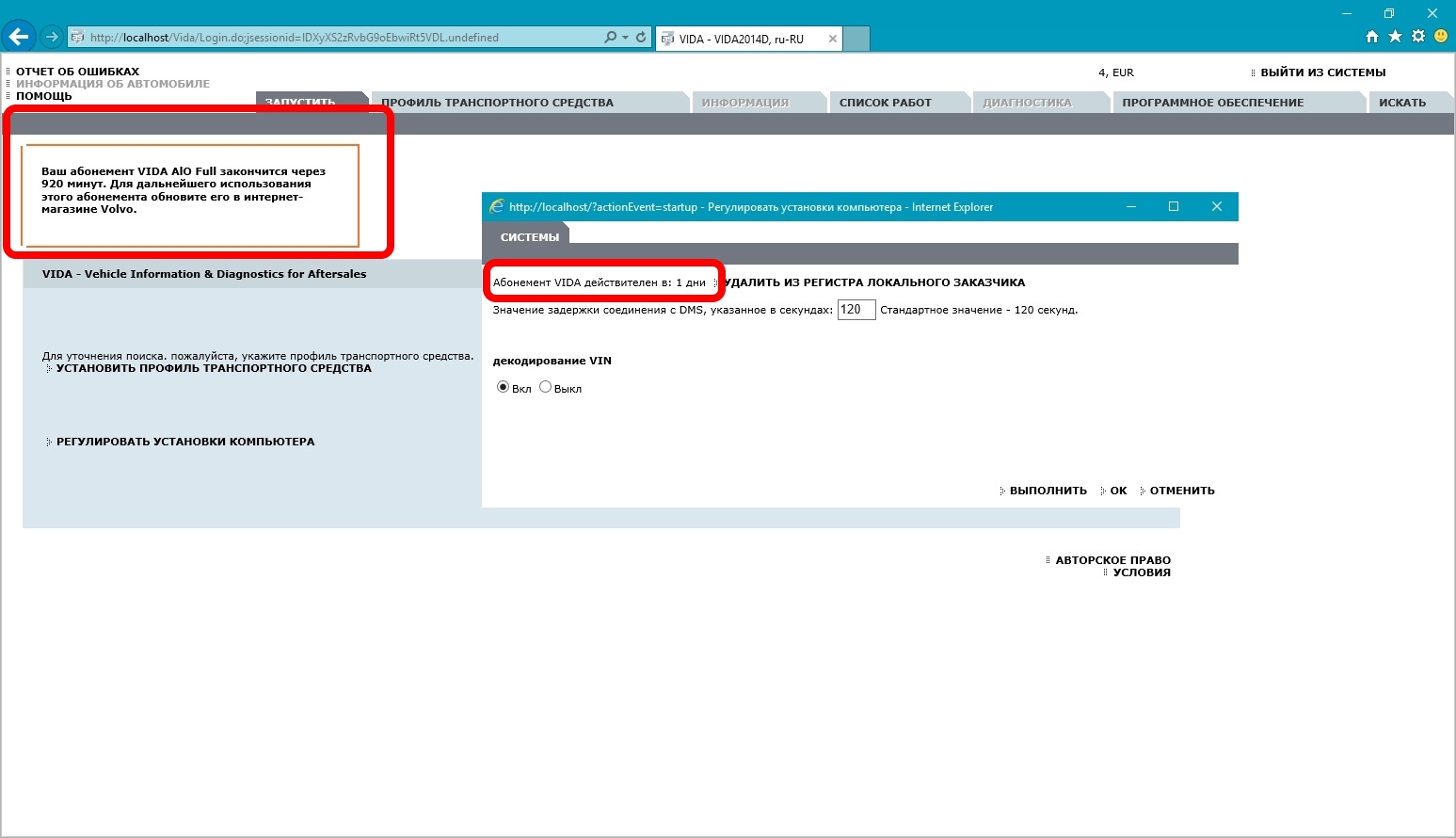This screenshot has width=1456, height=838.
Task: Click ВЫПОЛНИТЬ button in settings popup
Action: (x=1048, y=491)
